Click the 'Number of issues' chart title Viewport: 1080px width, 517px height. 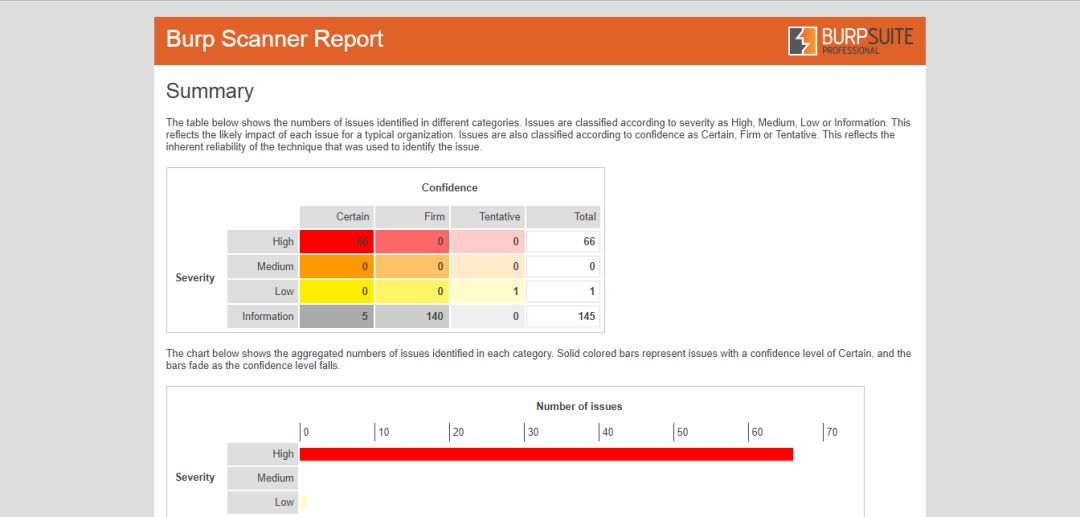coord(579,406)
